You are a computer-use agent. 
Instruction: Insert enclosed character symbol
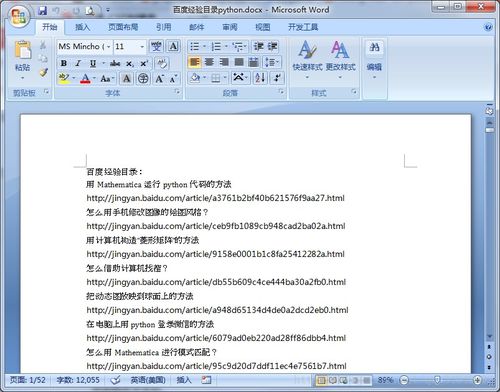(x=143, y=79)
